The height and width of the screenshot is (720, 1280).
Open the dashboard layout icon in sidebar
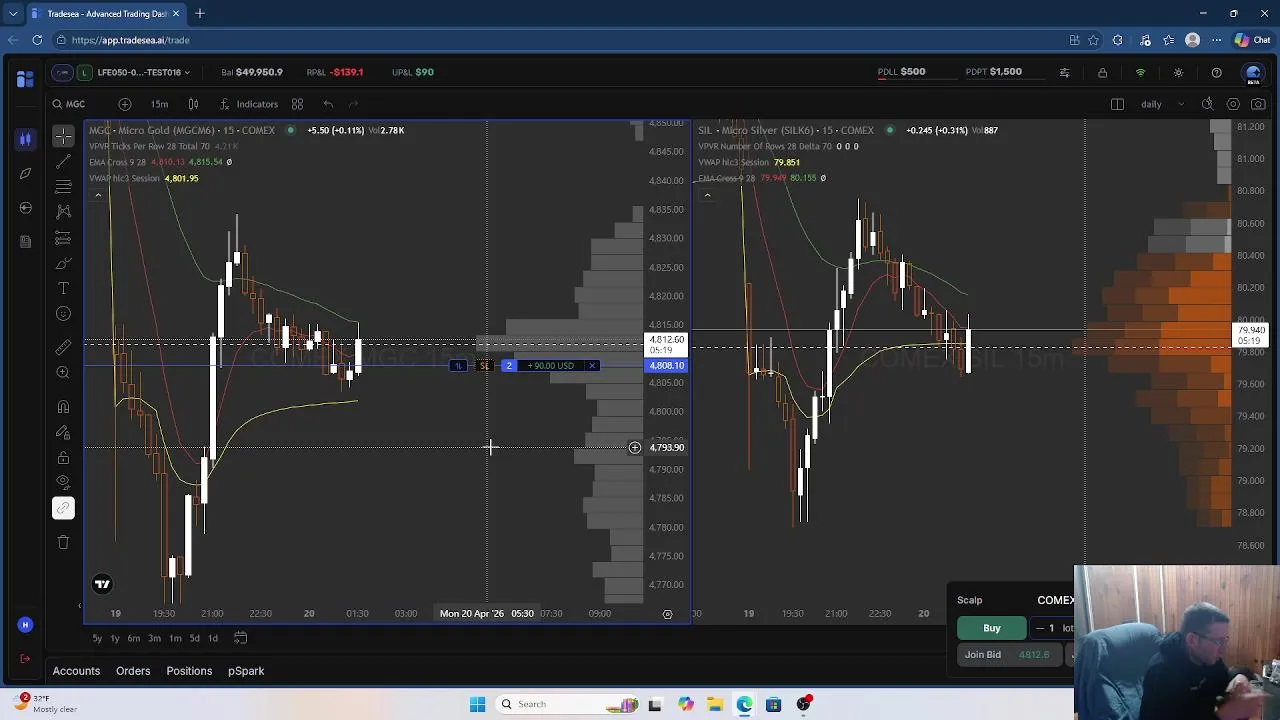click(25, 79)
